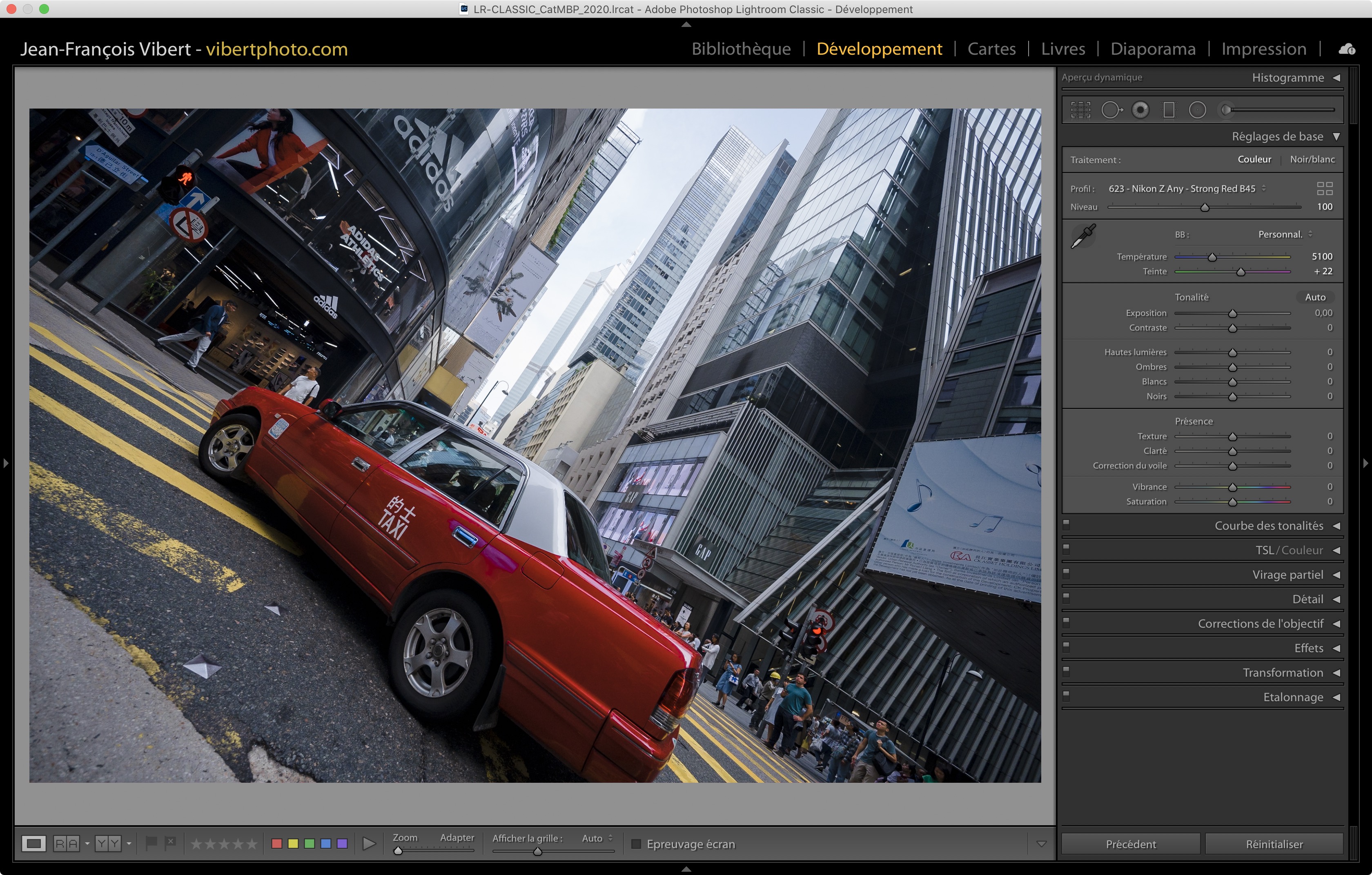
Task: Pick the white balance eyedropper tool
Action: pyautogui.click(x=1083, y=235)
